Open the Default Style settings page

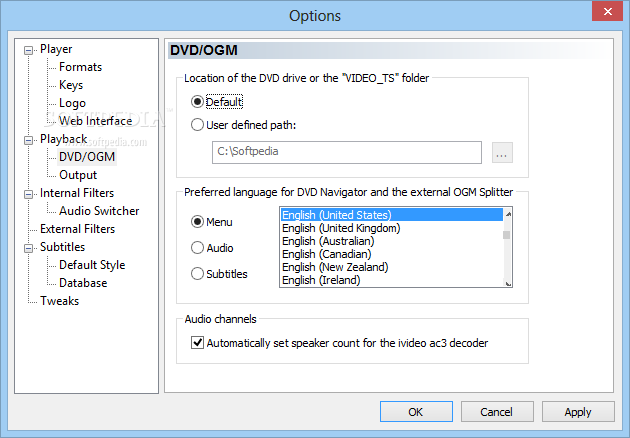(92, 265)
